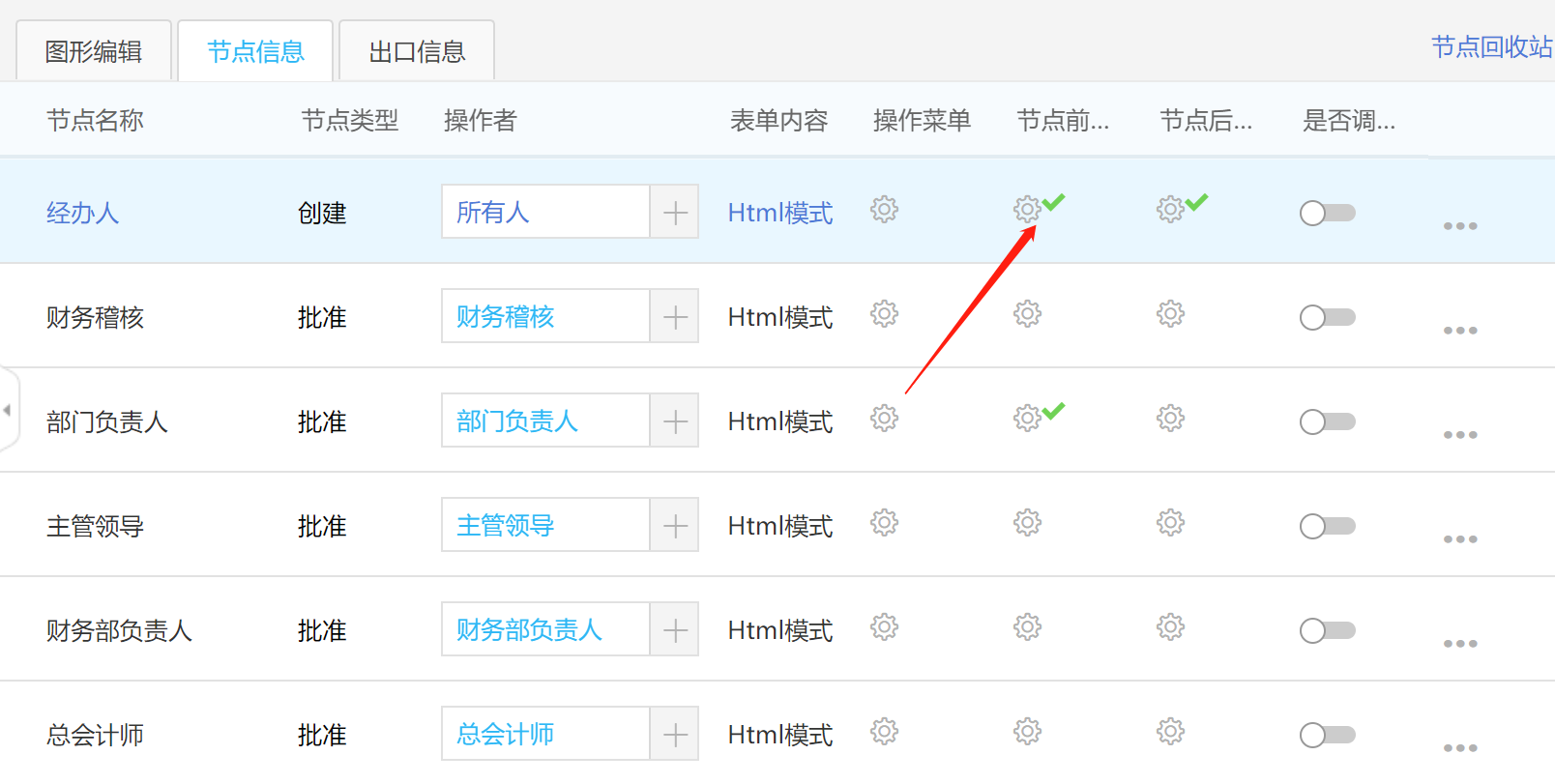Click plus icon beside 所有人 operator
This screenshot has height=784, width=1555.
[x=675, y=212]
